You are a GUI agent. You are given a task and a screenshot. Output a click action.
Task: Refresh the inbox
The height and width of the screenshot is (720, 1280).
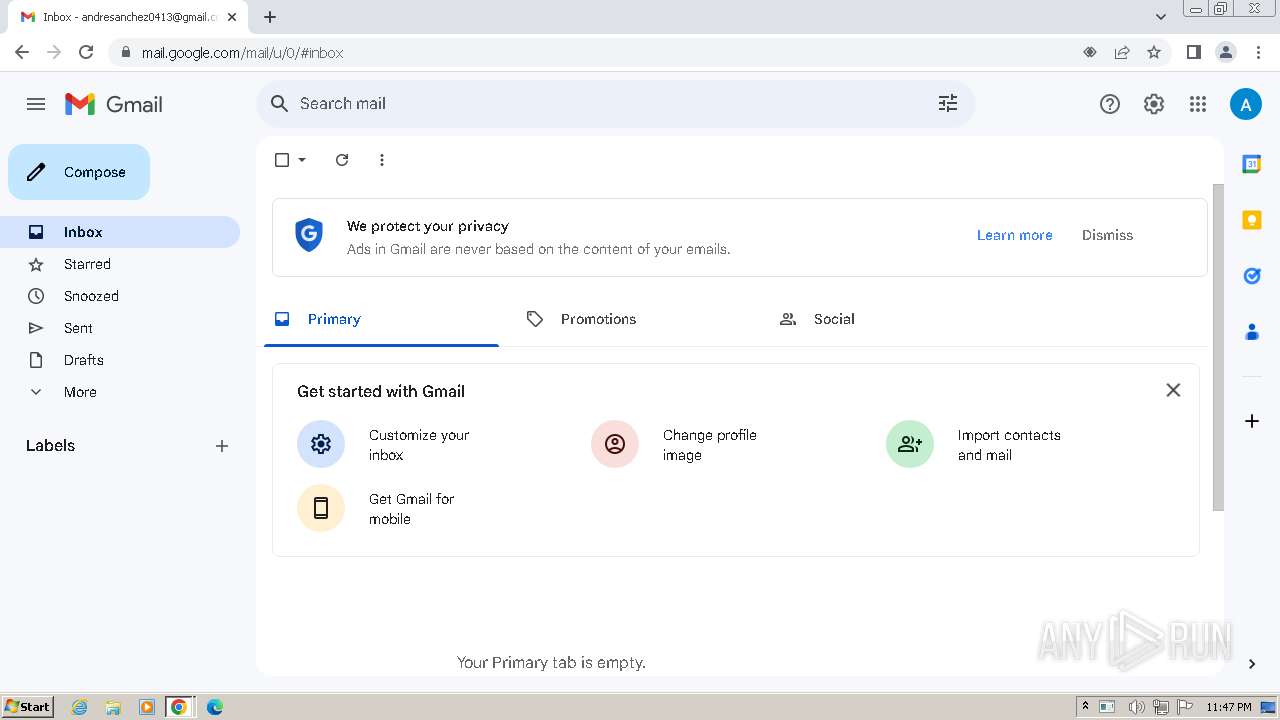point(342,160)
